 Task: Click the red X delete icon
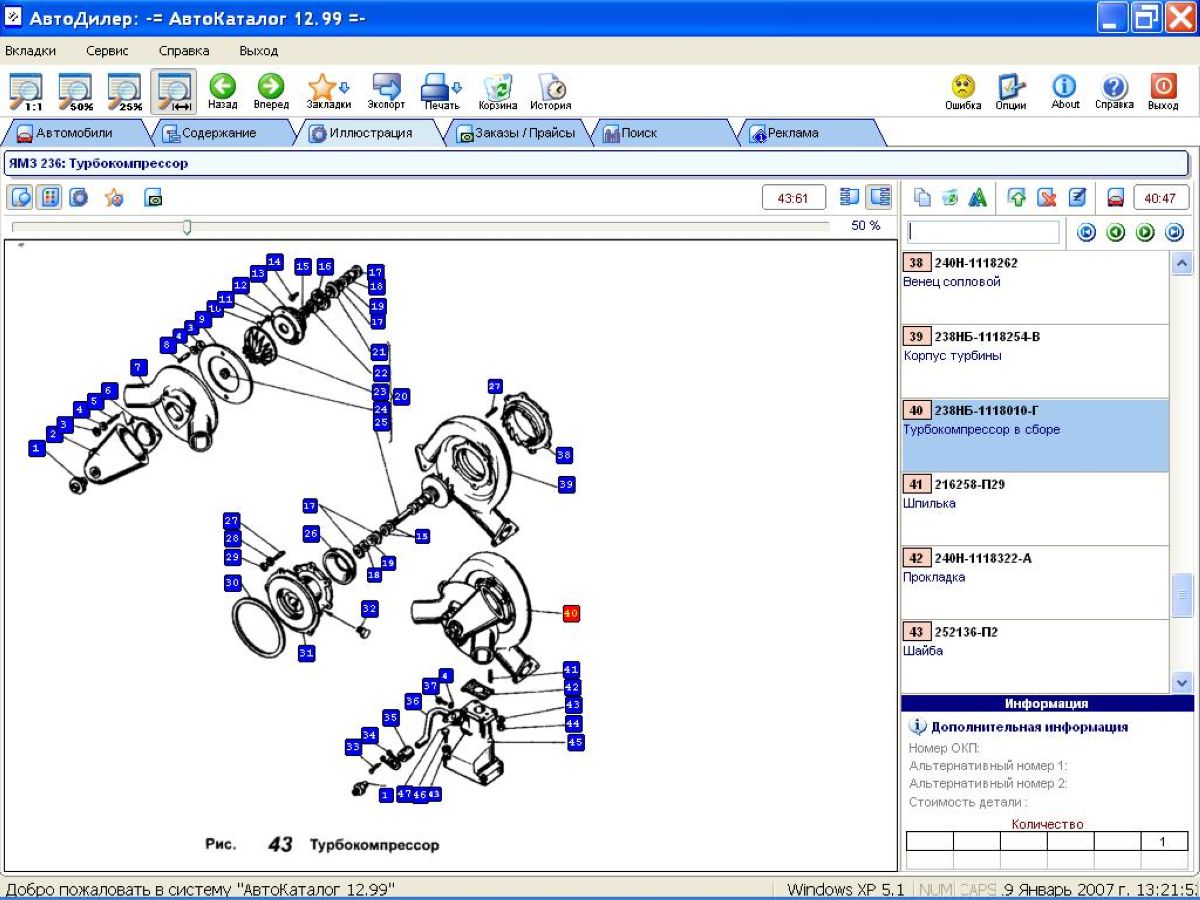click(x=1046, y=198)
